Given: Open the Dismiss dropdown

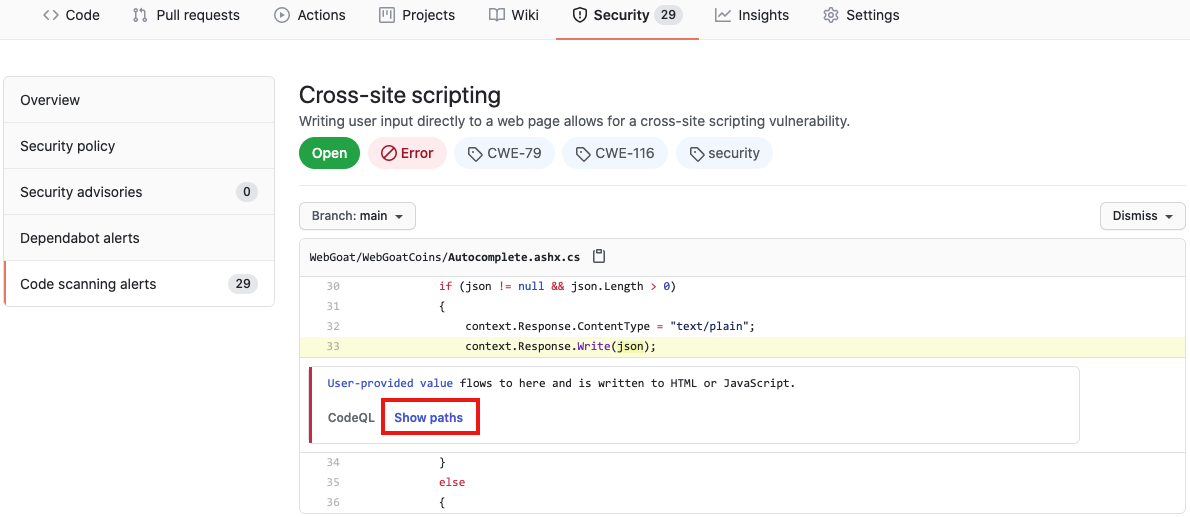Looking at the screenshot, I should [x=1142, y=216].
